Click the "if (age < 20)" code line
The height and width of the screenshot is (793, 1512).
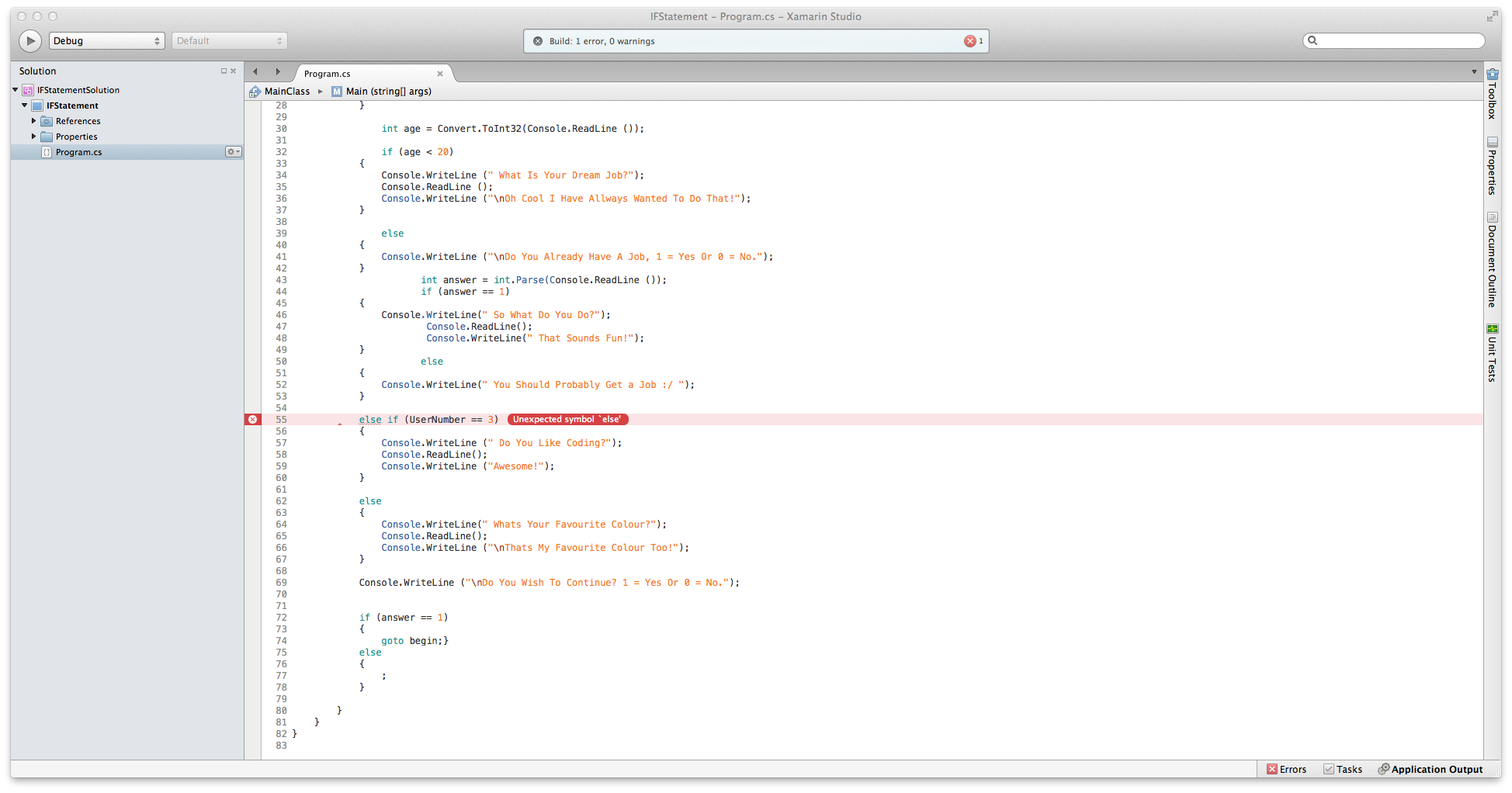[417, 152]
